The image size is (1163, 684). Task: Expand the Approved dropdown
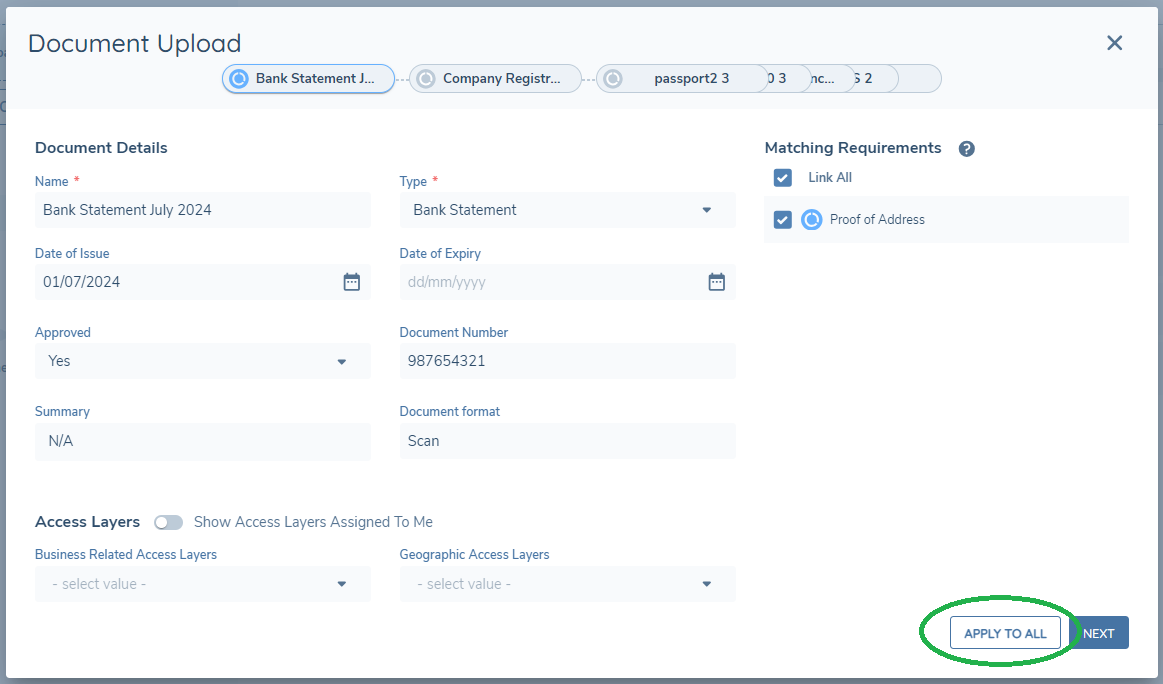202,361
